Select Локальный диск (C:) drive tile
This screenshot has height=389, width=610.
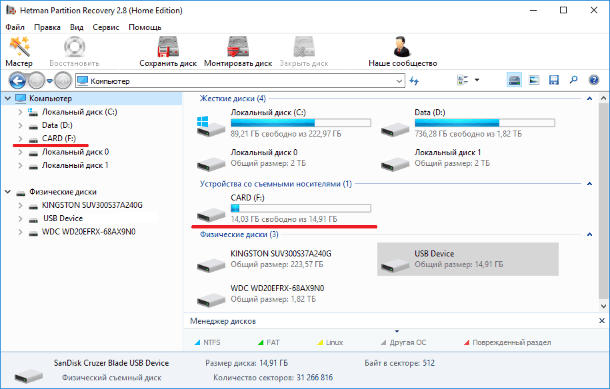point(284,123)
